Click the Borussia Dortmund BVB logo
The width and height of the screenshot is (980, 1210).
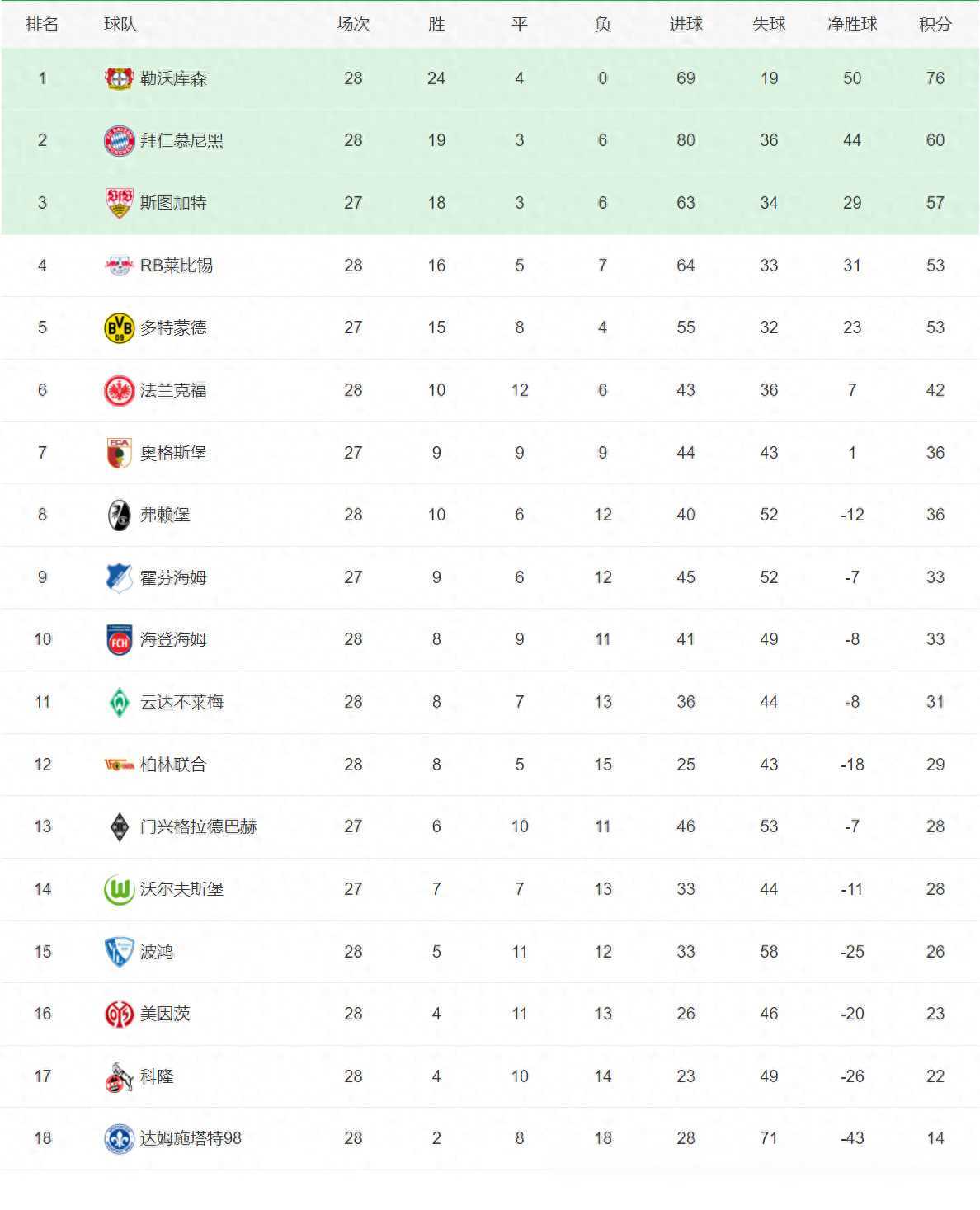[x=119, y=328]
